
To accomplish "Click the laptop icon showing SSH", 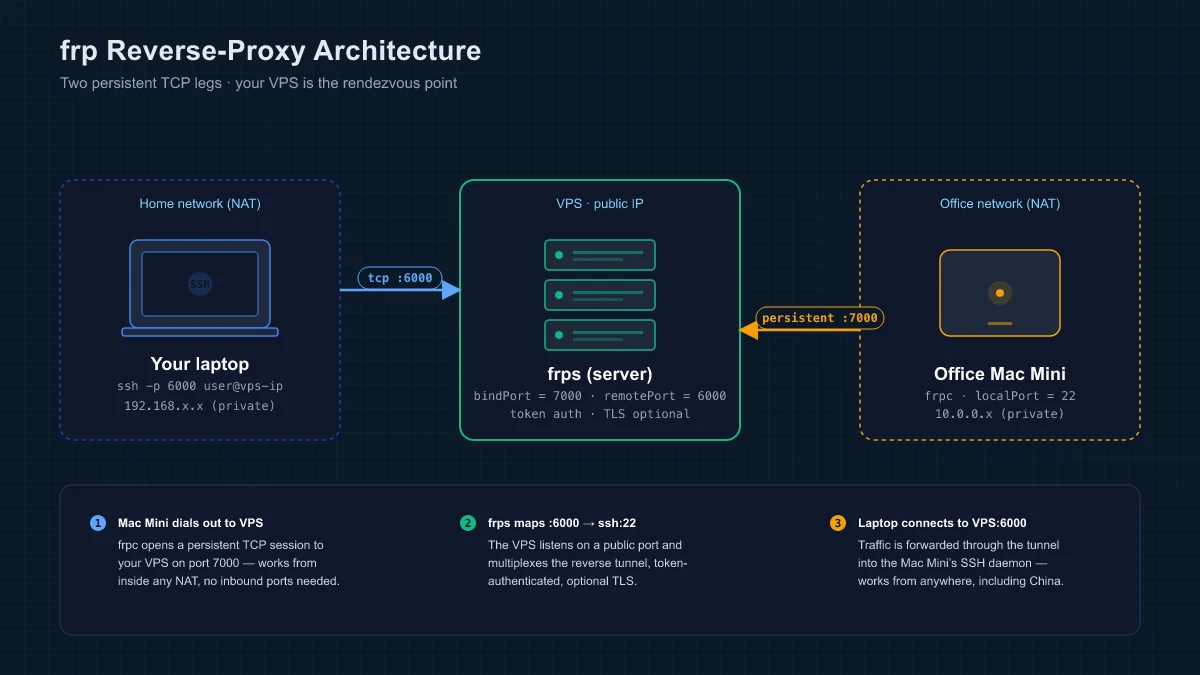I will coord(200,286).
